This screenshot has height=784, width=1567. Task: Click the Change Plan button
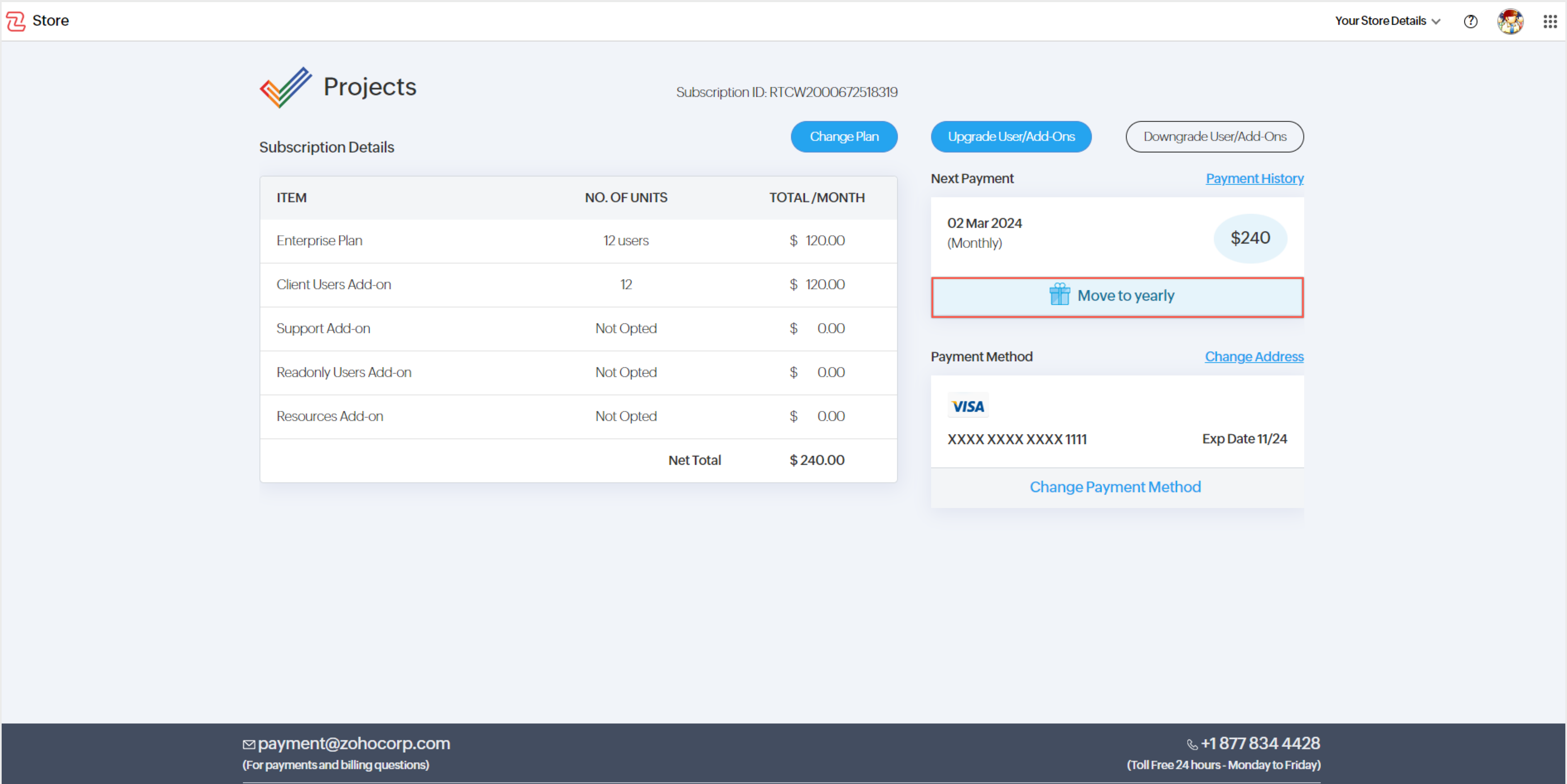click(x=843, y=137)
